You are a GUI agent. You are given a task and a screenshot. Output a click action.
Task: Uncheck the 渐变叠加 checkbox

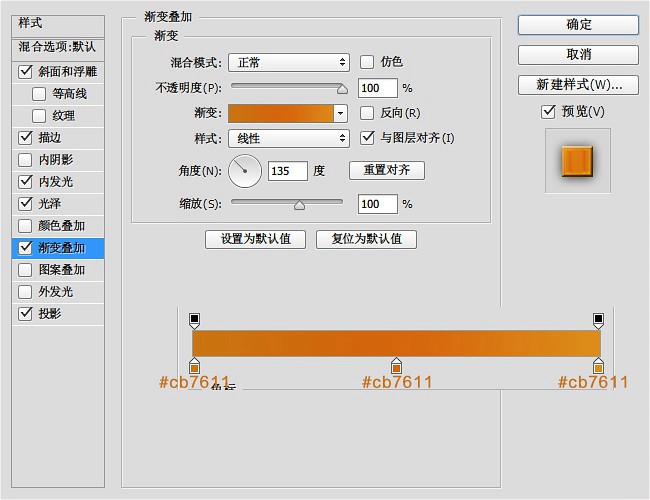(25, 248)
